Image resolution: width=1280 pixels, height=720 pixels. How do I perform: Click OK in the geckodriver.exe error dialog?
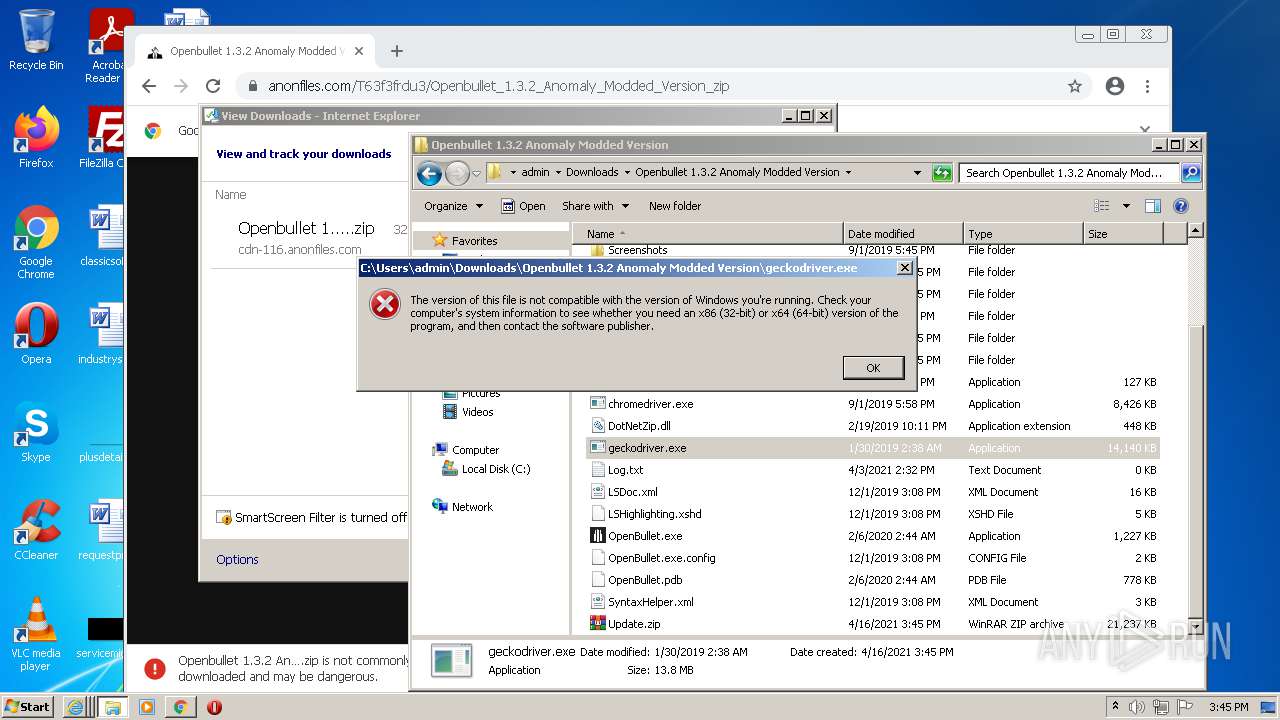pyautogui.click(x=873, y=368)
